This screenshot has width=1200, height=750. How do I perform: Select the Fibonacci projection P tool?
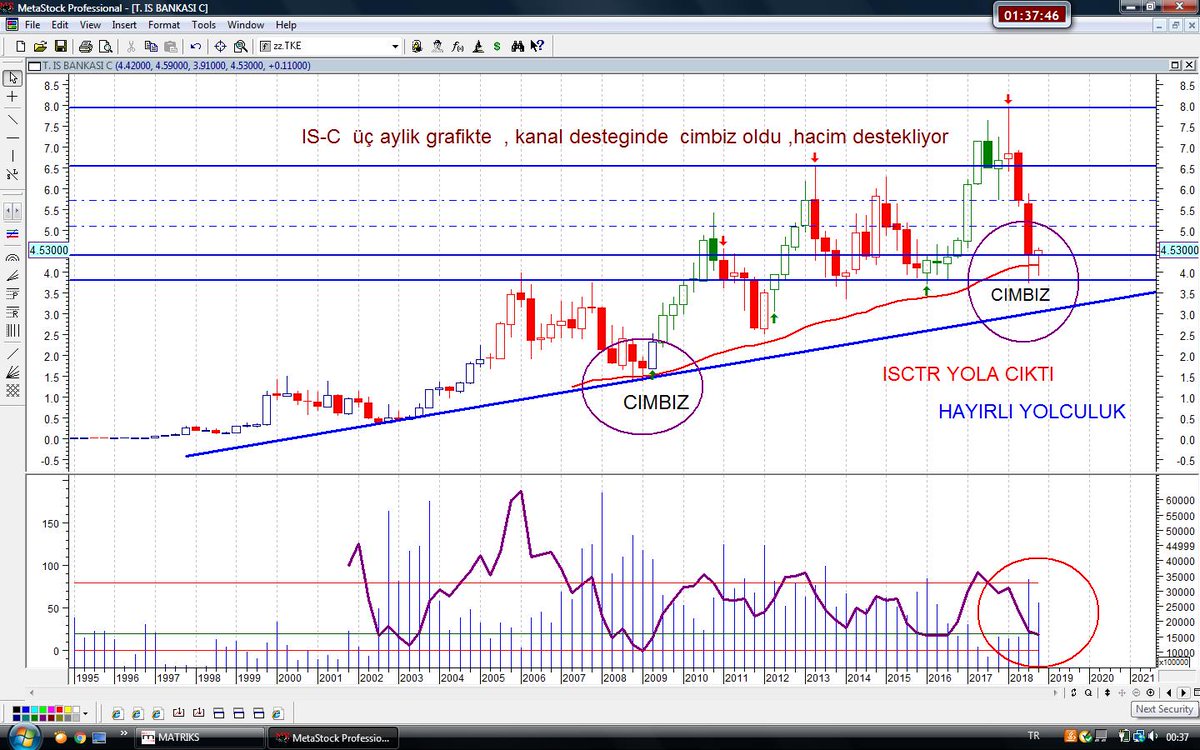12,293
